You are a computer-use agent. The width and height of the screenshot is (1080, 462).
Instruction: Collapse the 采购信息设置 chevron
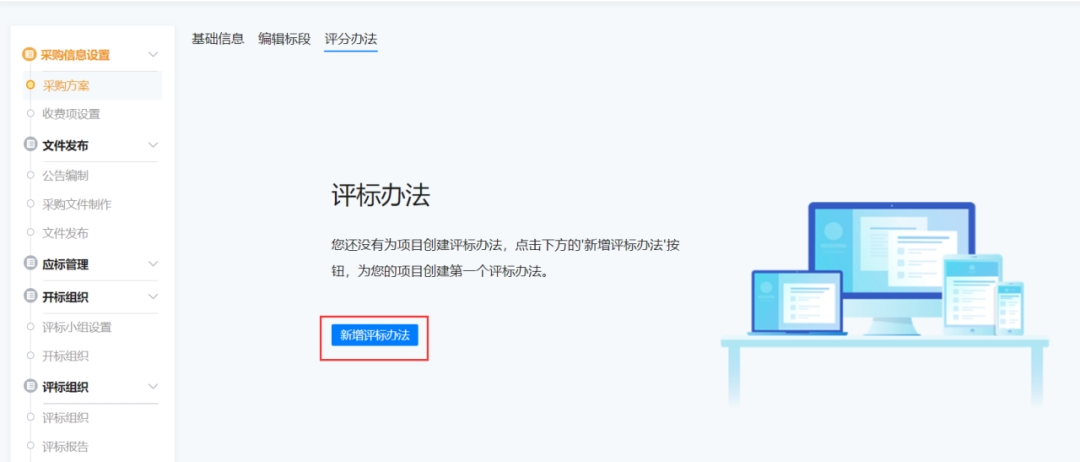pos(153,55)
